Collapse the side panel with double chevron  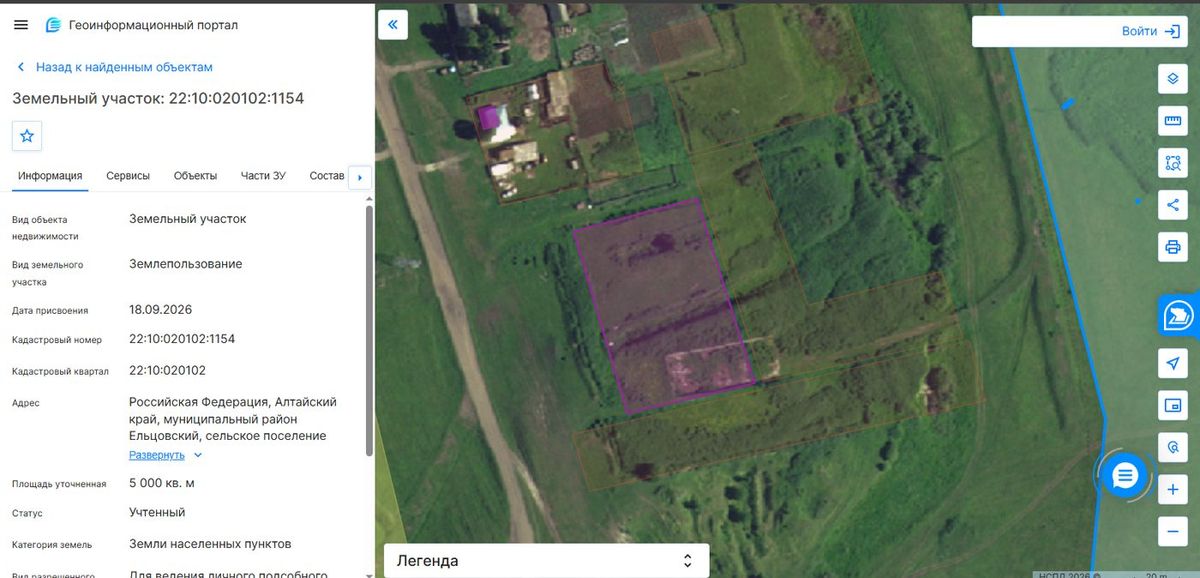(392, 25)
